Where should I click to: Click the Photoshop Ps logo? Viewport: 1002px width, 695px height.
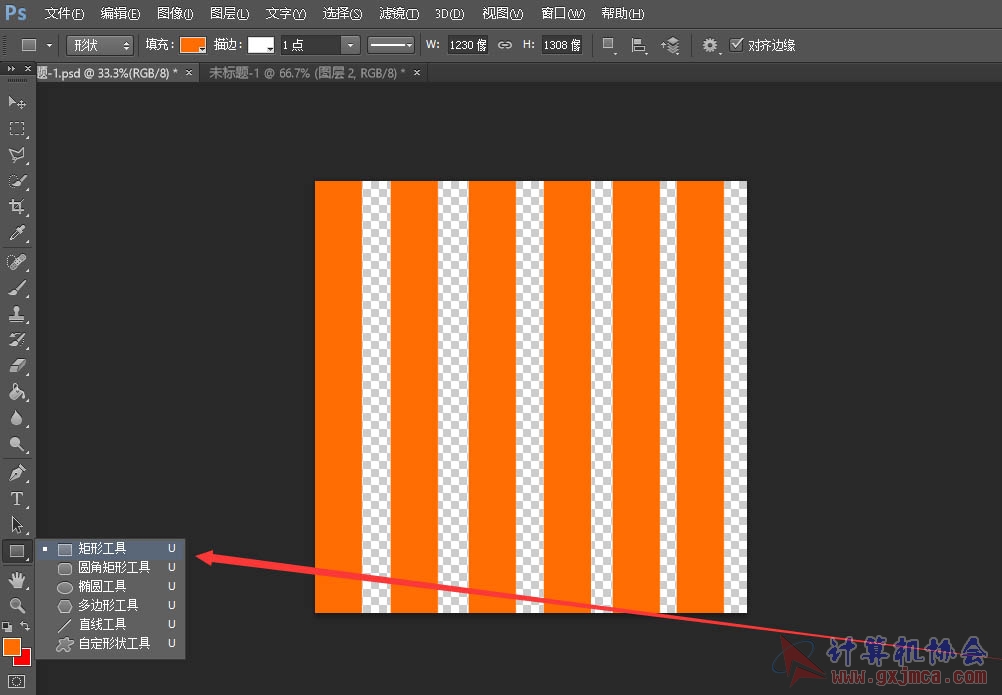[x=16, y=13]
